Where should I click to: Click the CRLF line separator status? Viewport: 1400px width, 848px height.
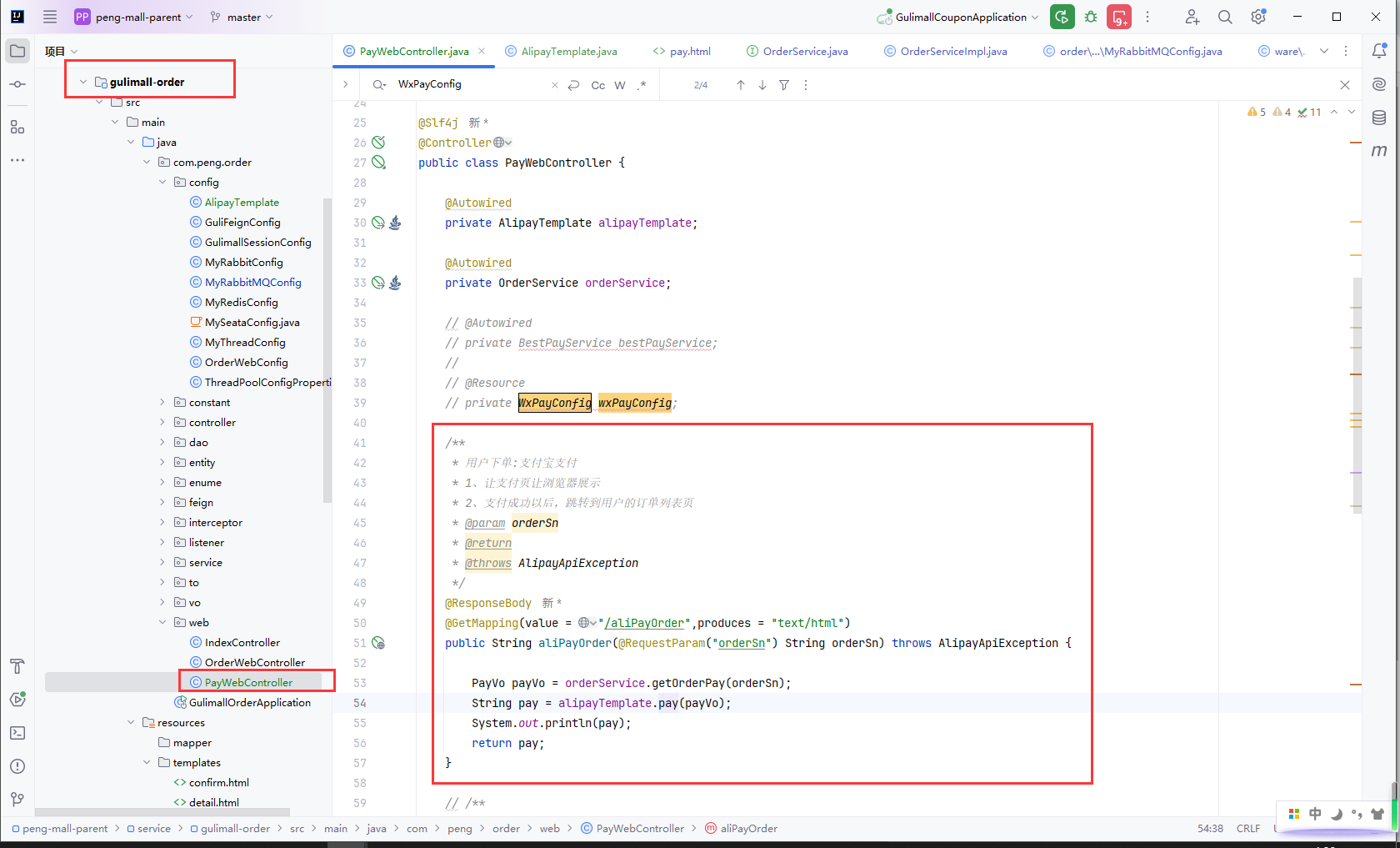1248,828
